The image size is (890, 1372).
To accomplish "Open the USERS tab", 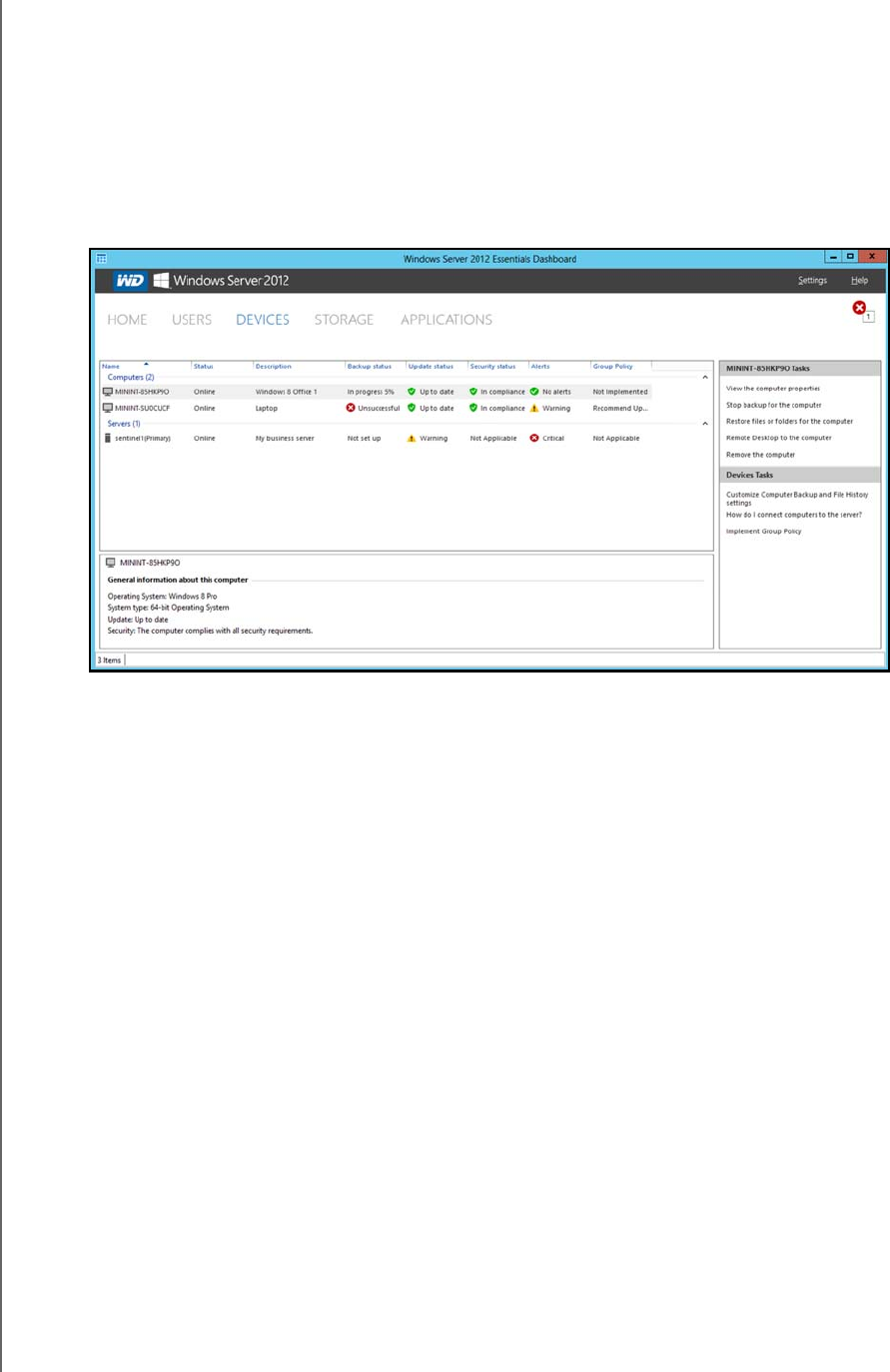I will point(191,320).
